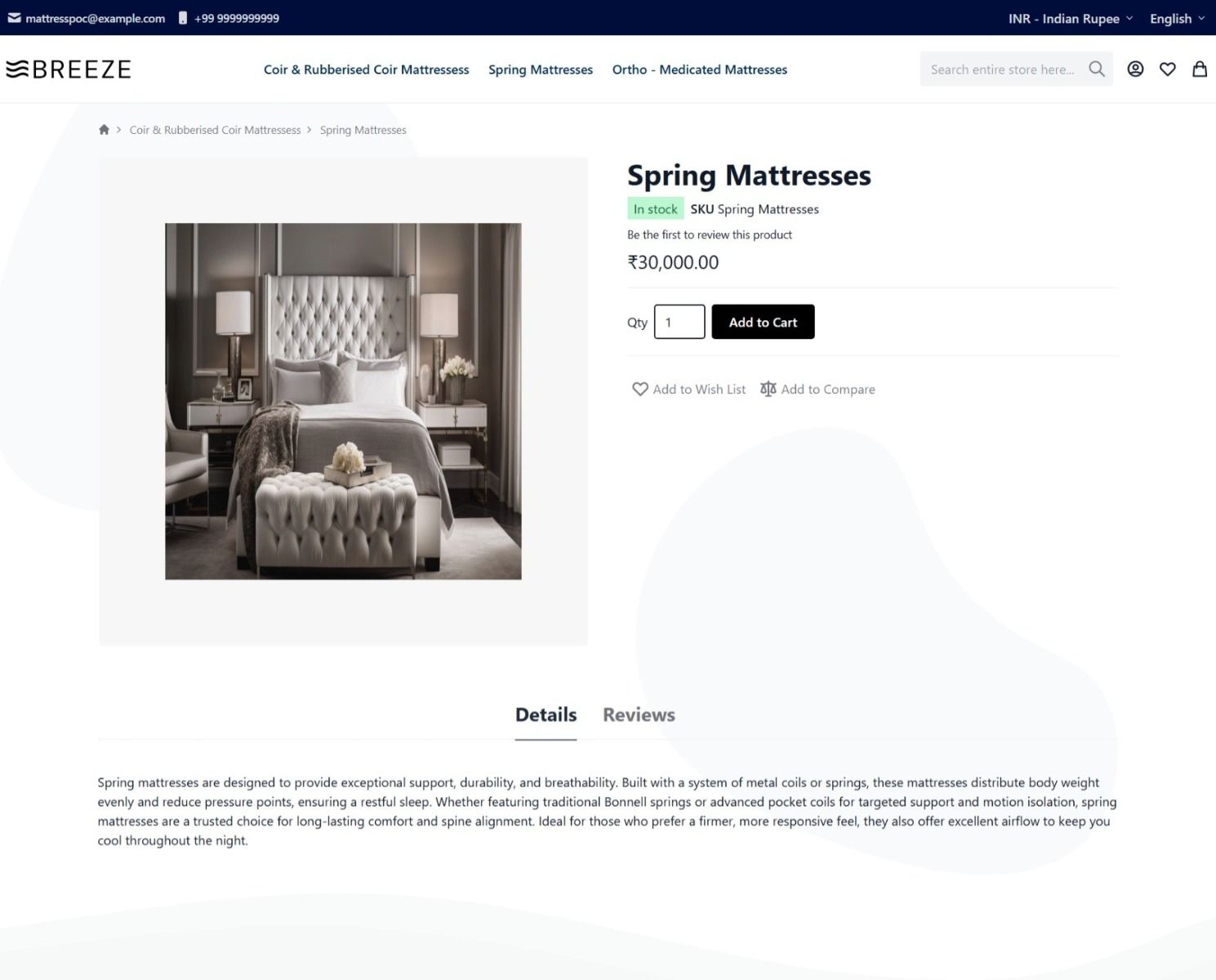Click Add to Wish List link
Image resolution: width=1216 pixels, height=980 pixels.
point(688,390)
